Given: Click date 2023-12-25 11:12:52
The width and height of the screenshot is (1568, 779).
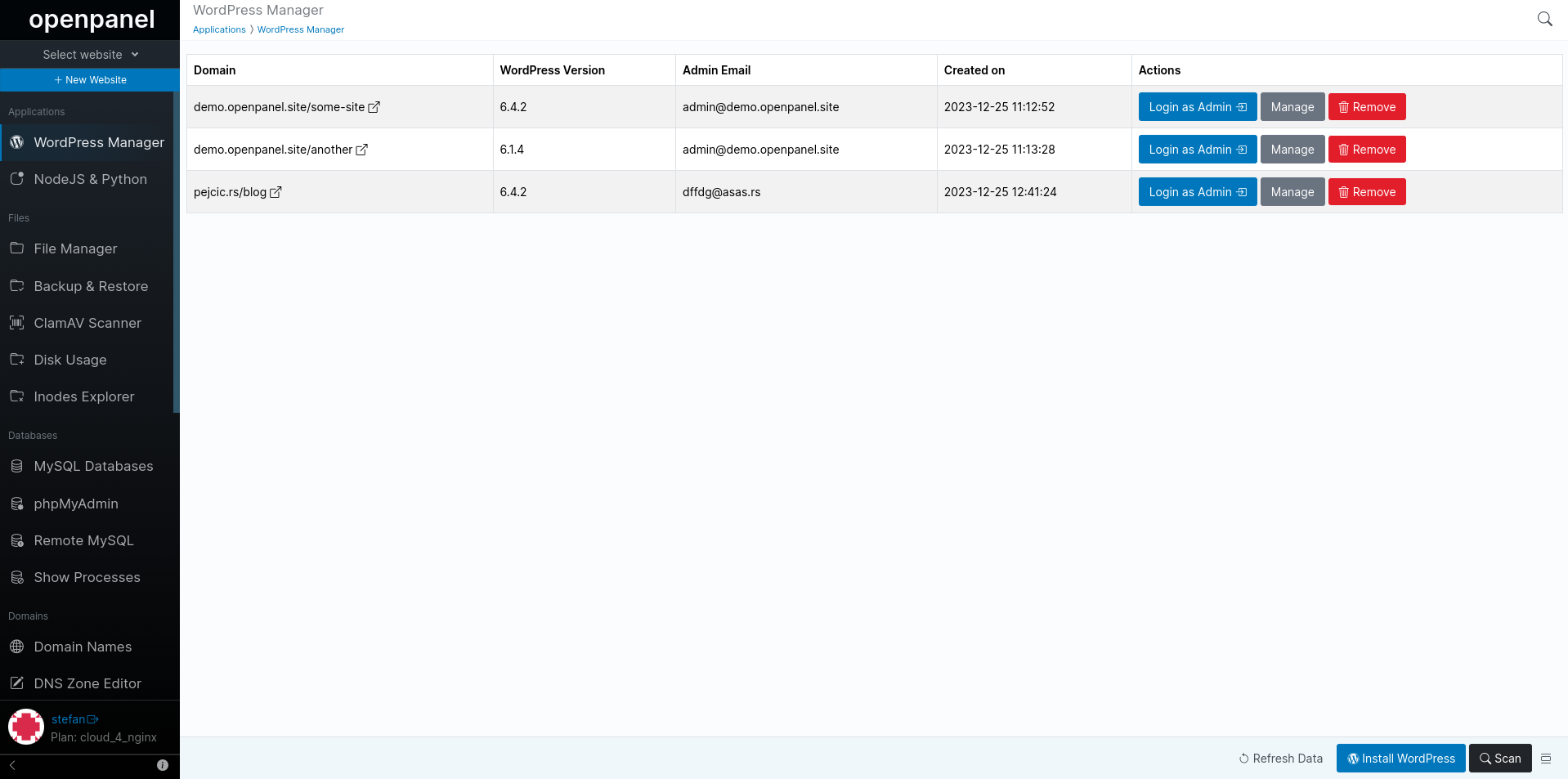Looking at the screenshot, I should coord(1000,107).
